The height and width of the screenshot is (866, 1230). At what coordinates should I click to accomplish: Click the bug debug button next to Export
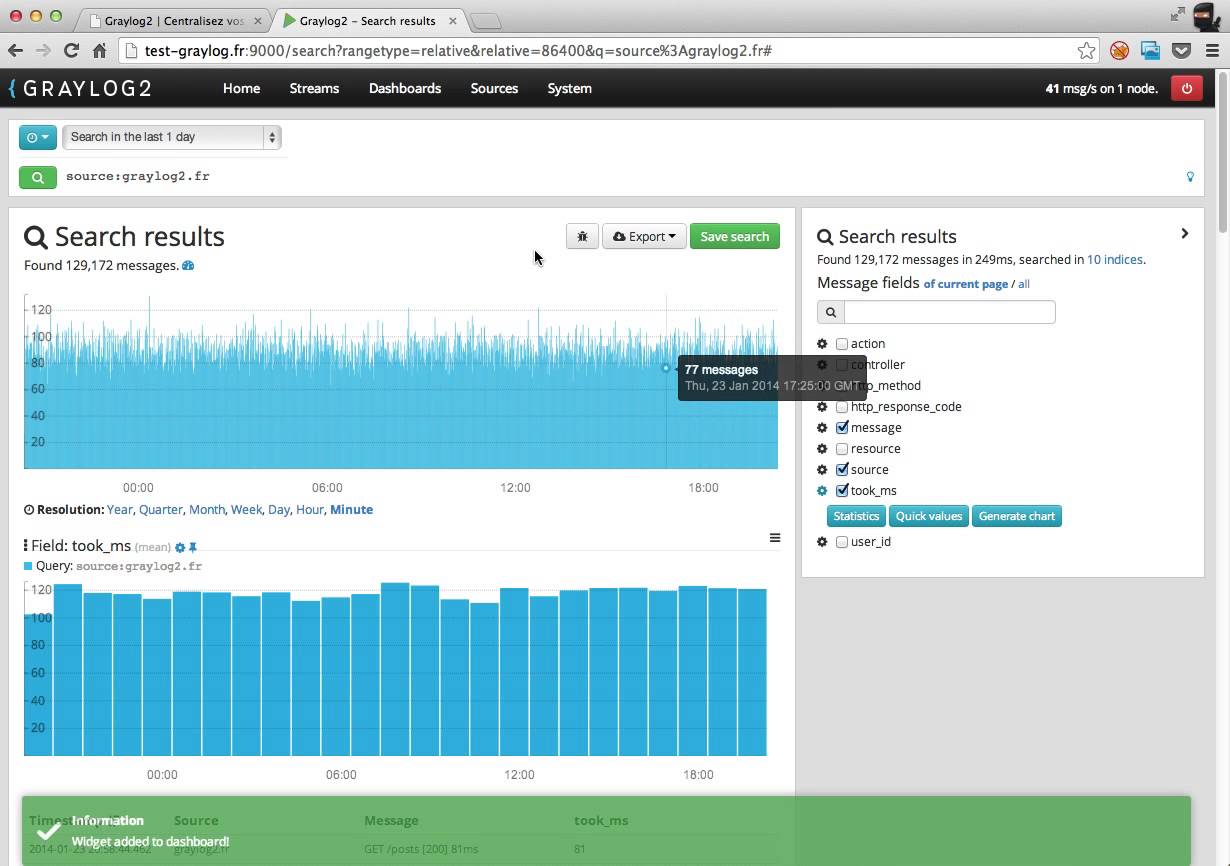coord(582,237)
